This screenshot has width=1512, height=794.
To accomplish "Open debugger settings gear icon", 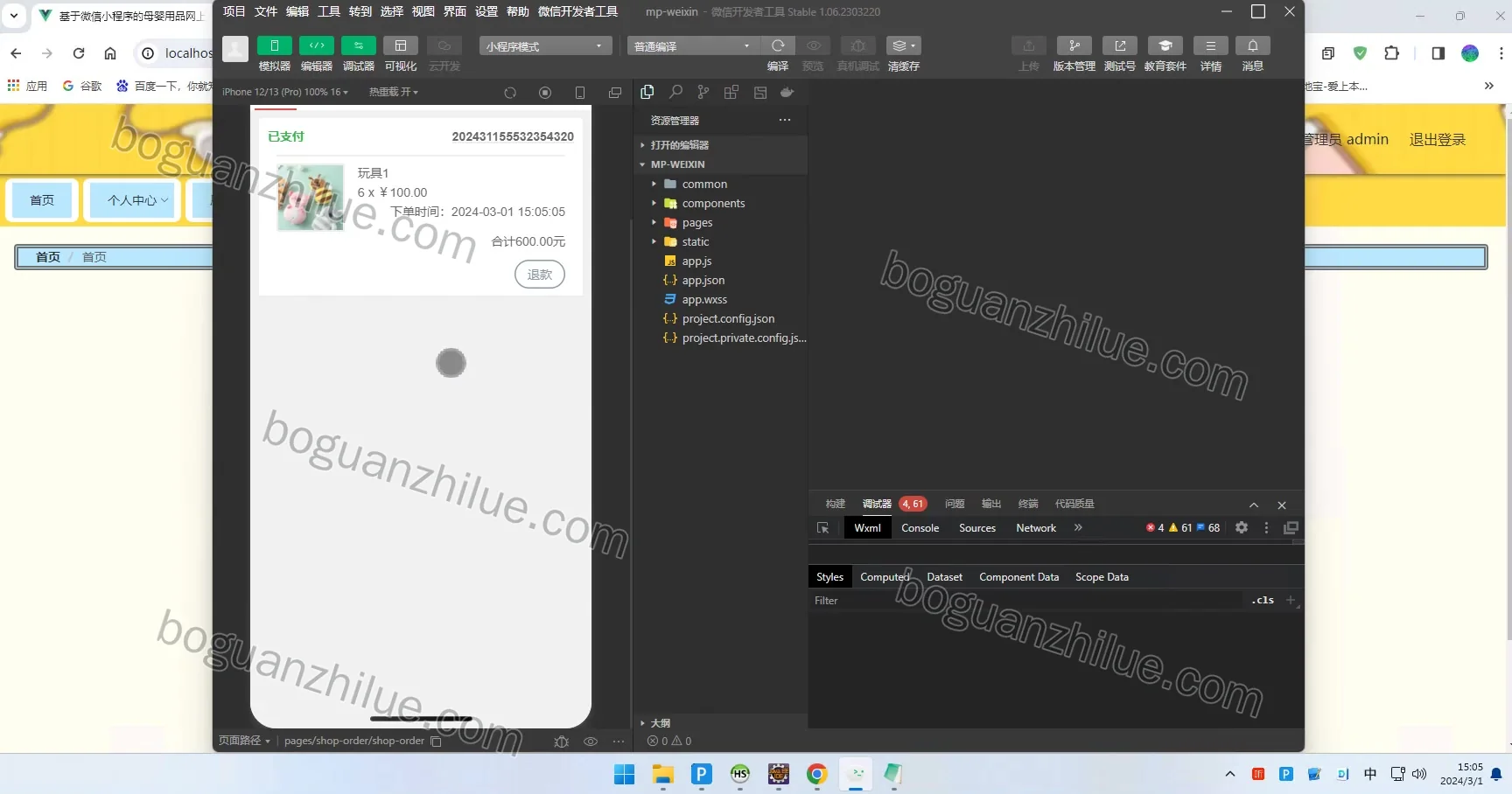I will coord(1242,527).
